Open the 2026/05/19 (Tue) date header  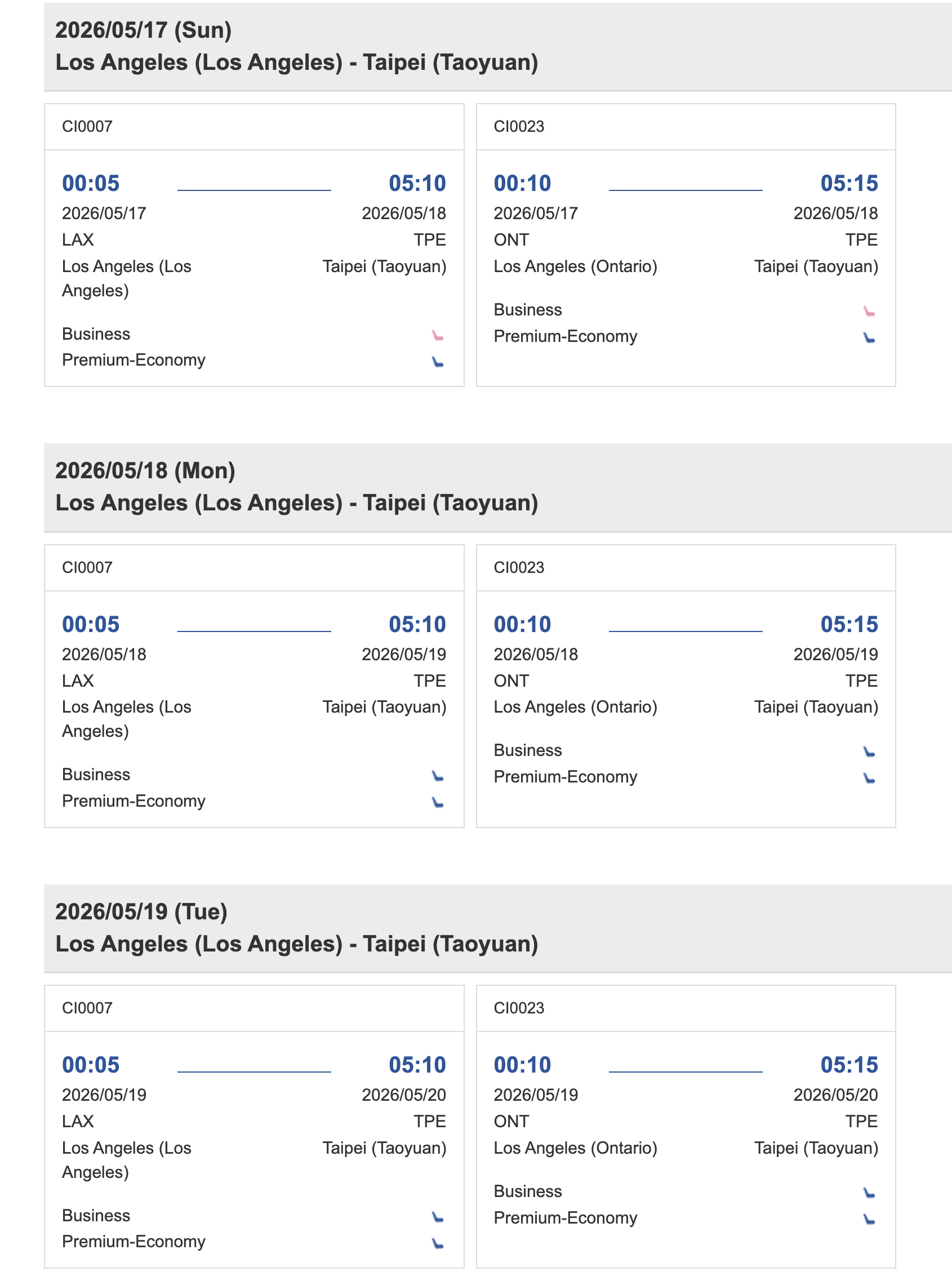[x=141, y=911]
